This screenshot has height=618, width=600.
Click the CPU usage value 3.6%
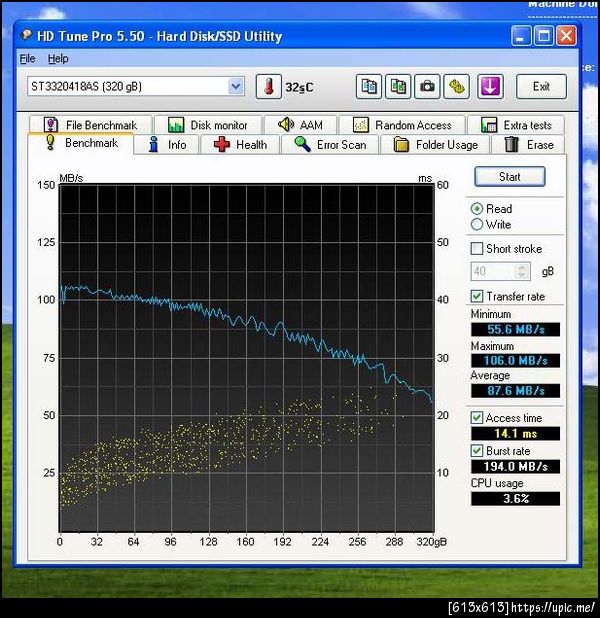(515, 499)
